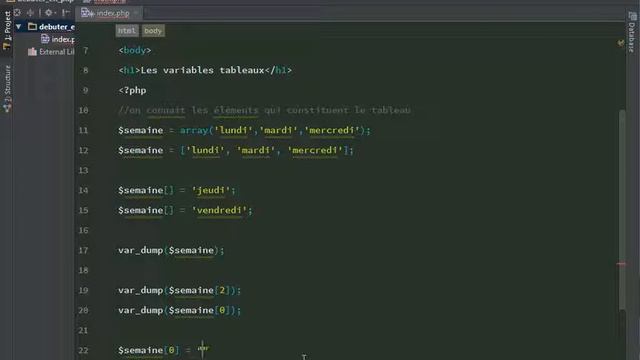Click the 'vendredi' string on line 15
The image size is (640, 360).
pos(219,210)
